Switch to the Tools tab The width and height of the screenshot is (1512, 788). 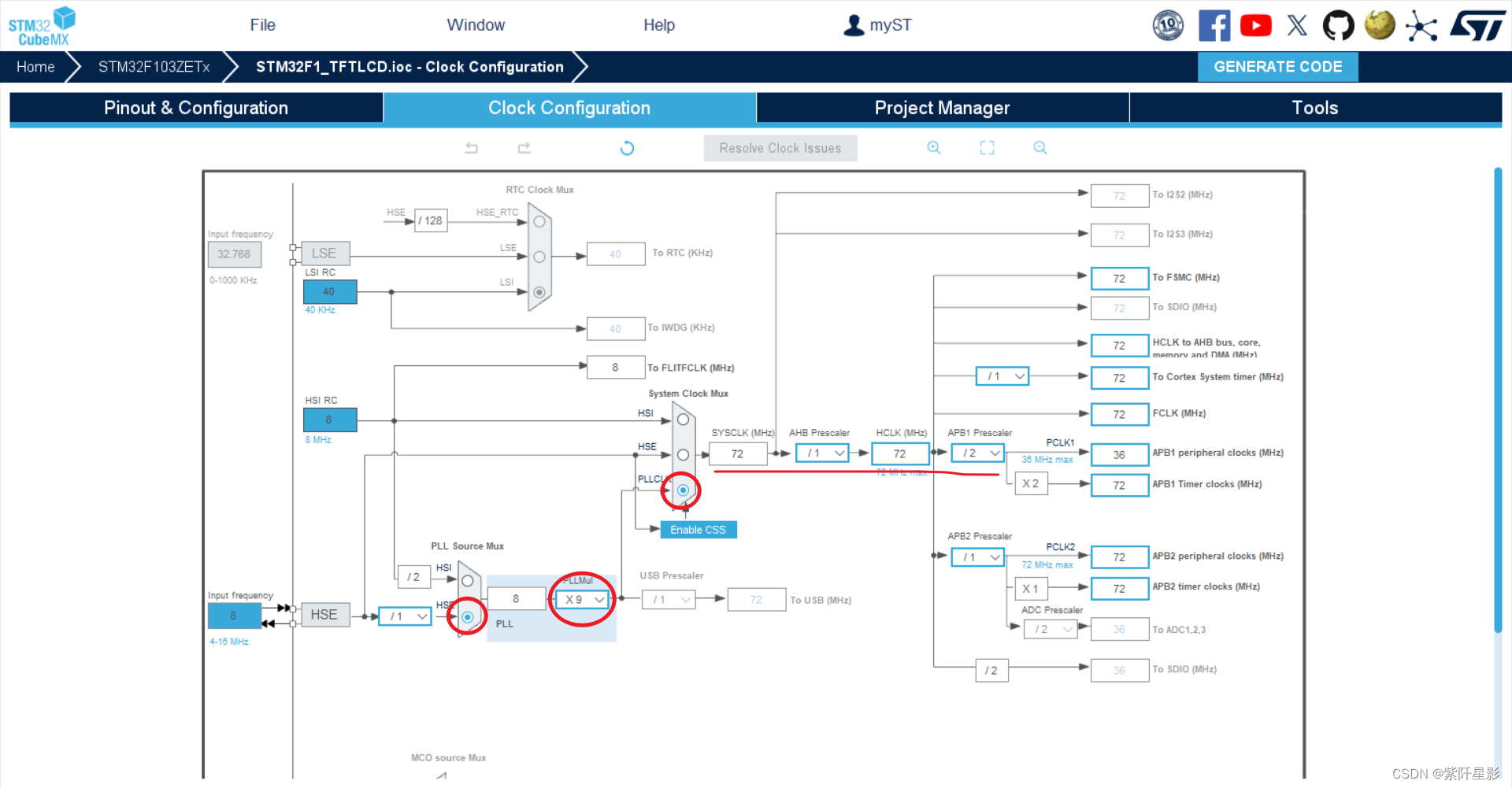coord(1315,108)
